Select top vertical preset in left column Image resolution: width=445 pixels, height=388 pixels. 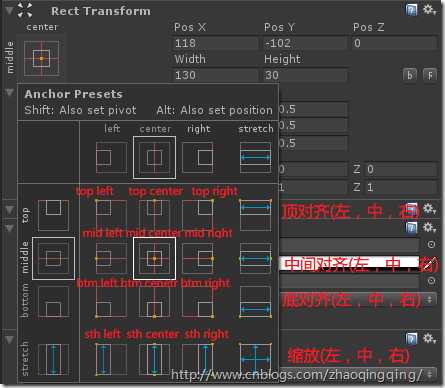point(53,215)
